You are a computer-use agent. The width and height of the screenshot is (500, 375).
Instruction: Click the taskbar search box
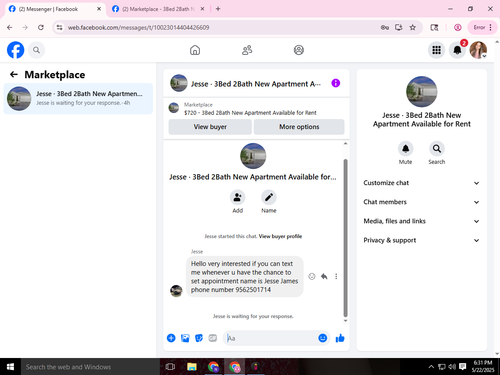click(x=90, y=367)
